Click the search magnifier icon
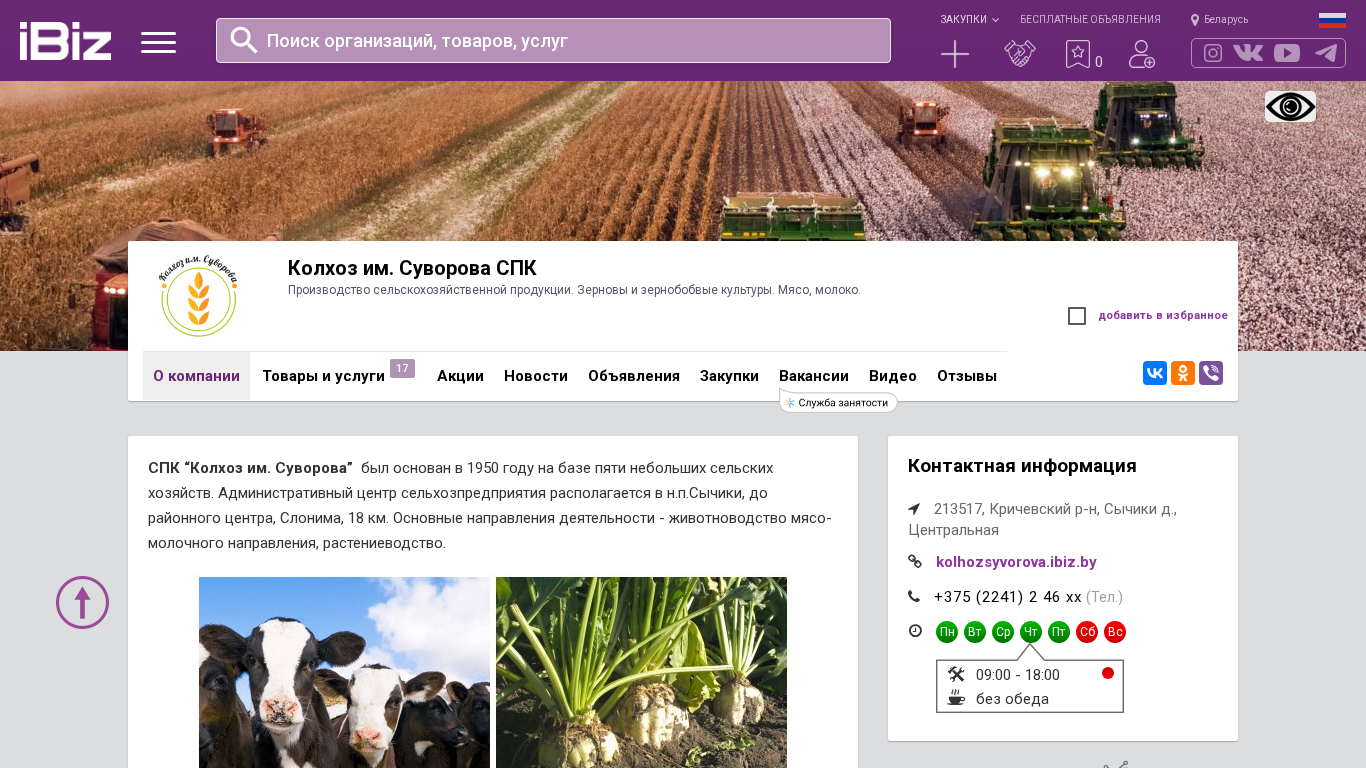1366x768 pixels. [x=244, y=40]
